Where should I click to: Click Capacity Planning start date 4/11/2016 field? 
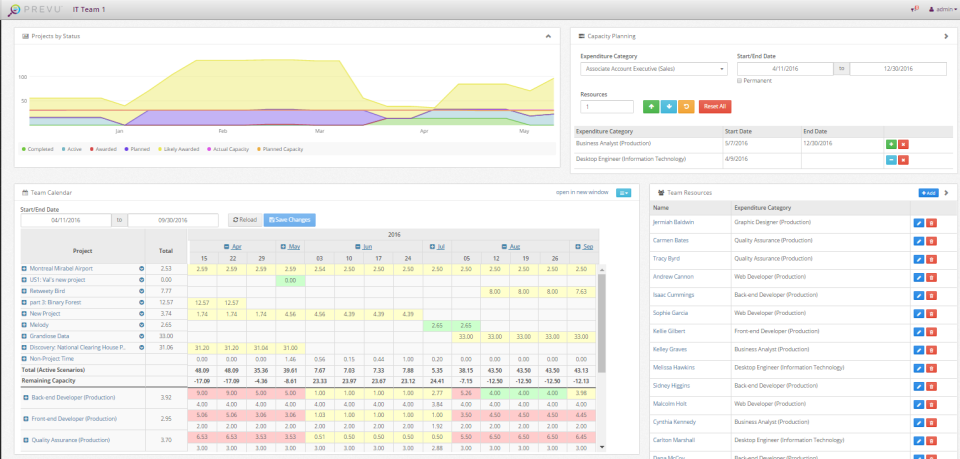(785, 69)
